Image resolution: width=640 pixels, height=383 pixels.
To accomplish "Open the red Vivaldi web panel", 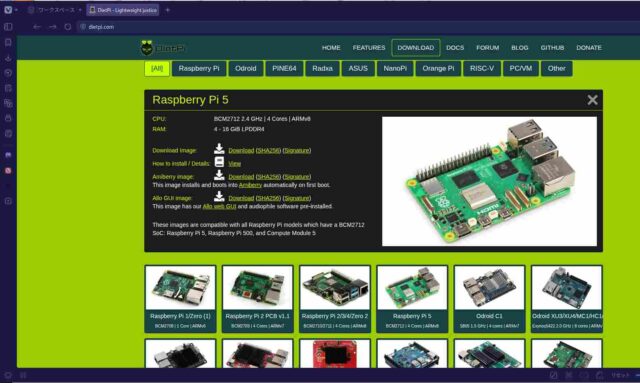I will click(x=8, y=170).
